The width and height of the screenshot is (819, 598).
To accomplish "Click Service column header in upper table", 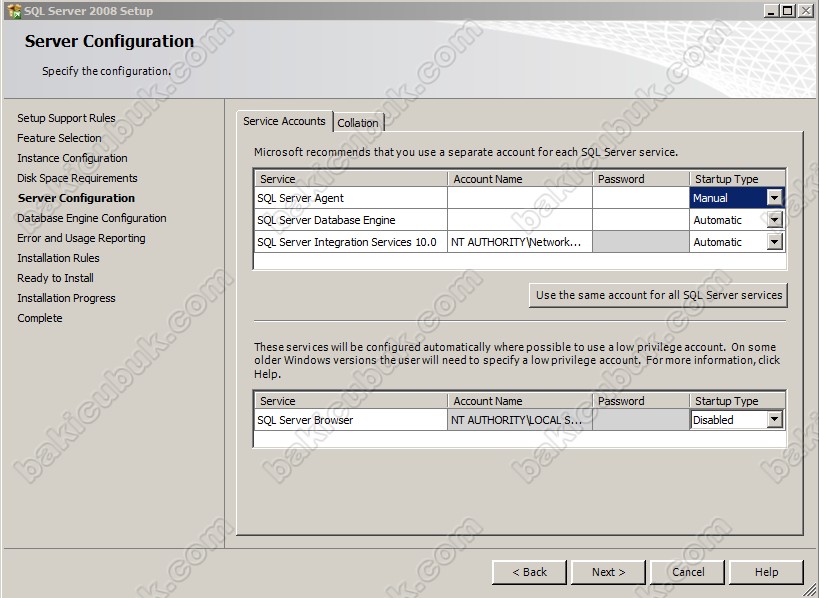I will point(350,179).
